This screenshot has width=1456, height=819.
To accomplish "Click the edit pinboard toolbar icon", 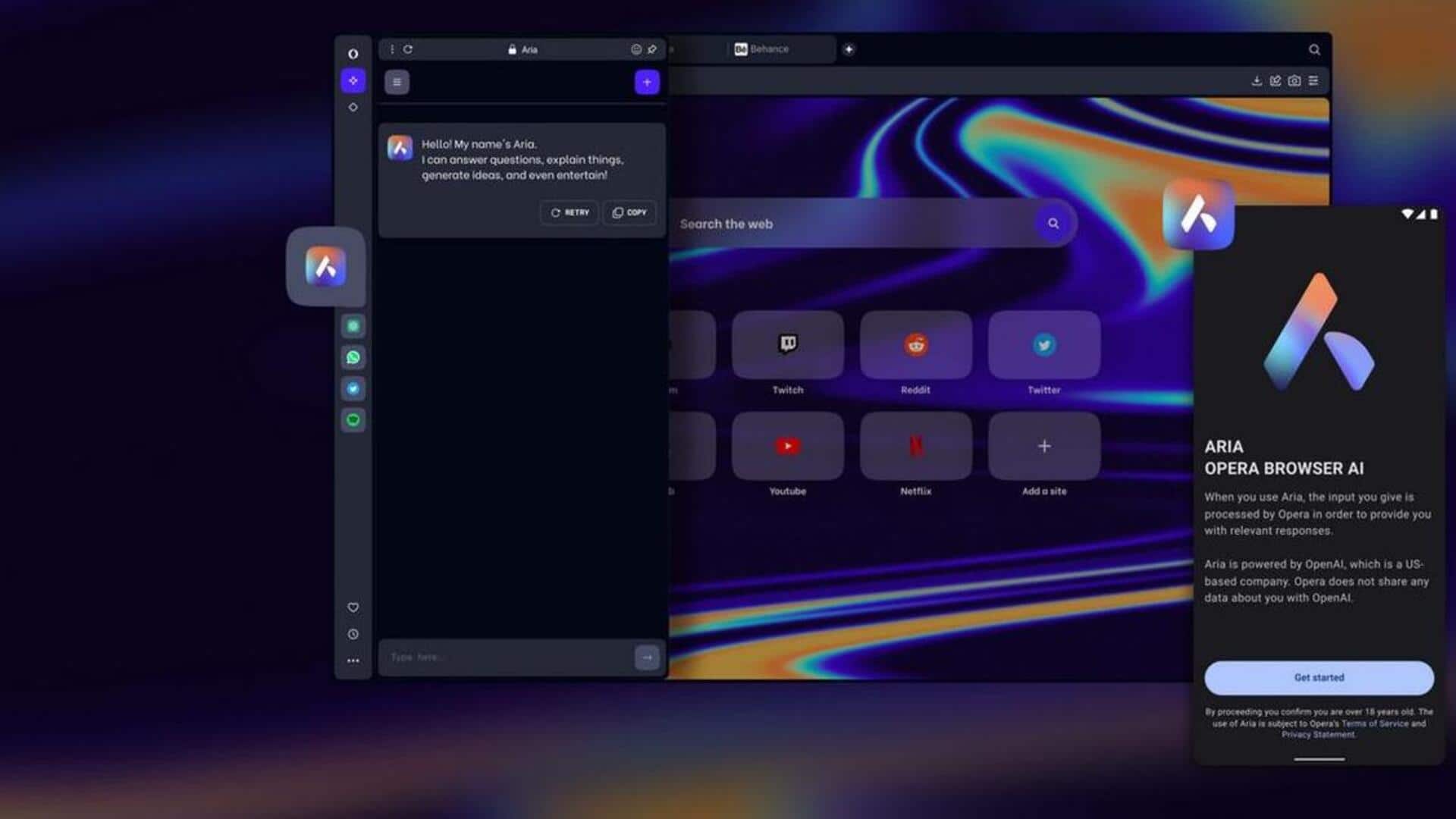I will click(1276, 80).
